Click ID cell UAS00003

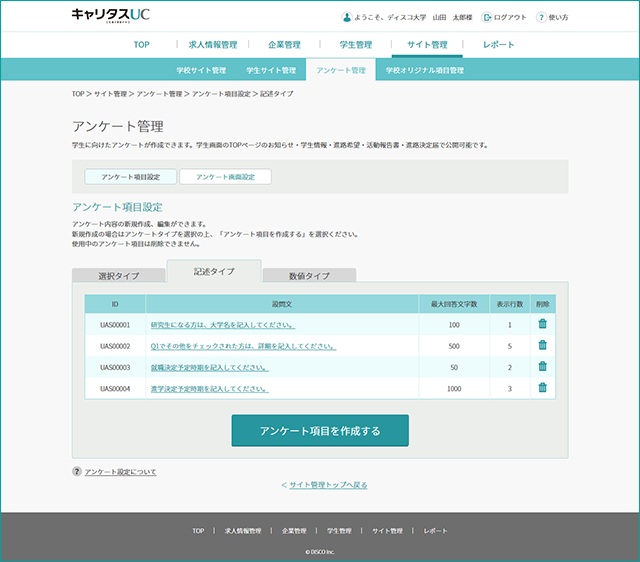pos(115,367)
